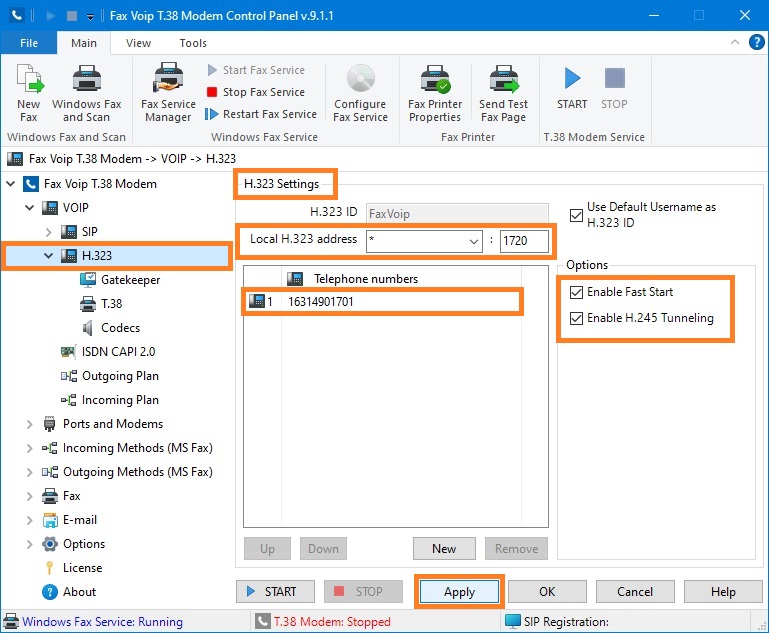Switch to the Tools tab
The width and height of the screenshot is (769, 633).
193,43
